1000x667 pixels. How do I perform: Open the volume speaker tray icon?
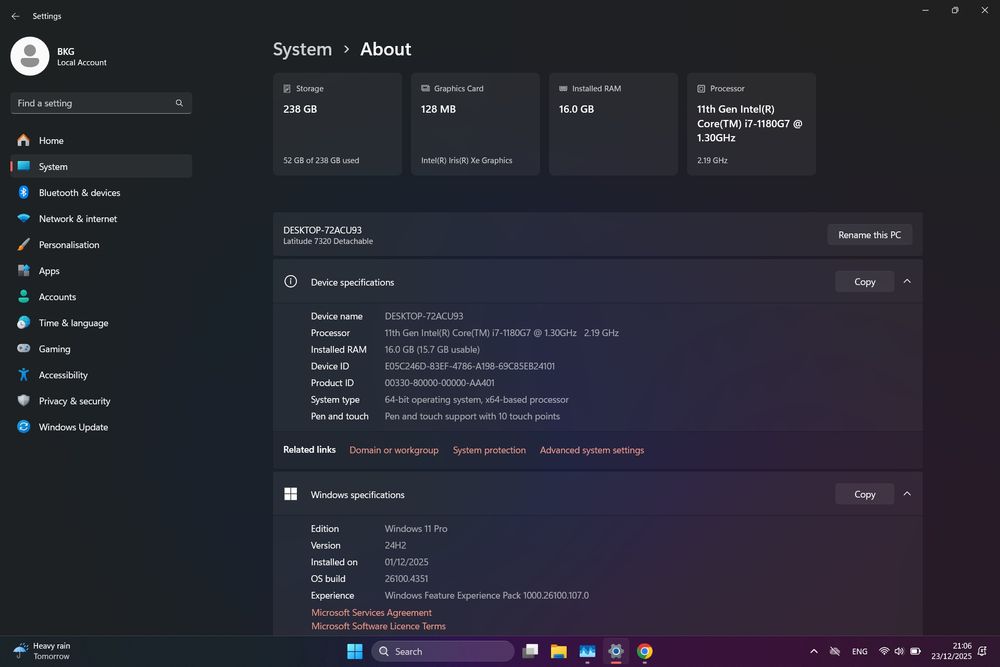[899, 651]
